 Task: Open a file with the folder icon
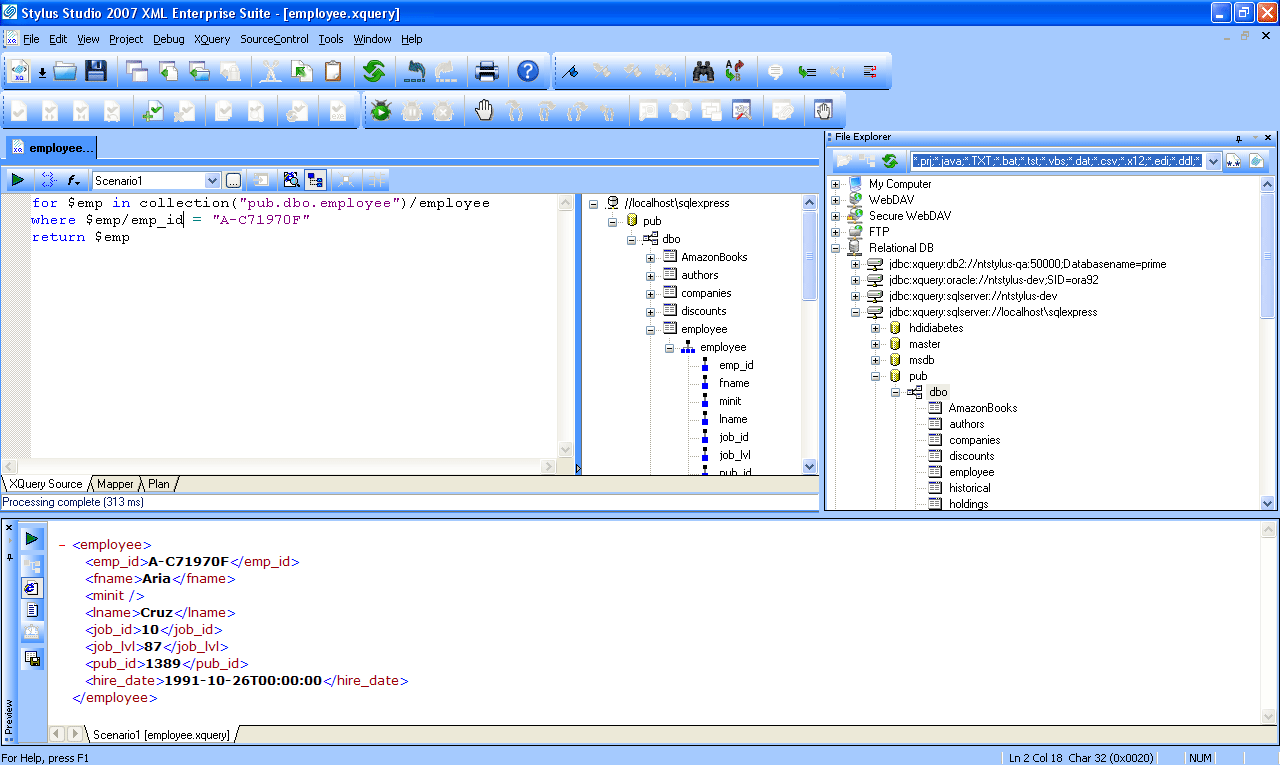tap(65, 71)
